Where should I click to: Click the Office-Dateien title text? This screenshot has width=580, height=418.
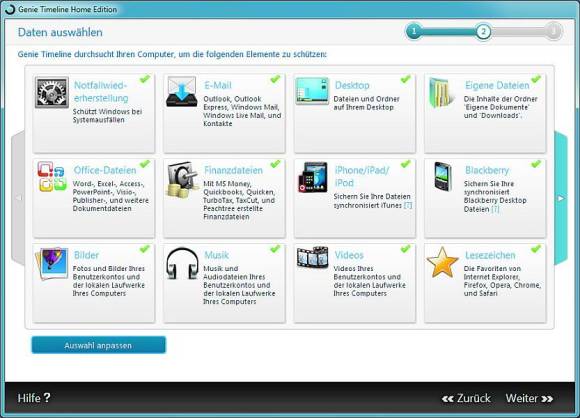click(x=105, y=170)
